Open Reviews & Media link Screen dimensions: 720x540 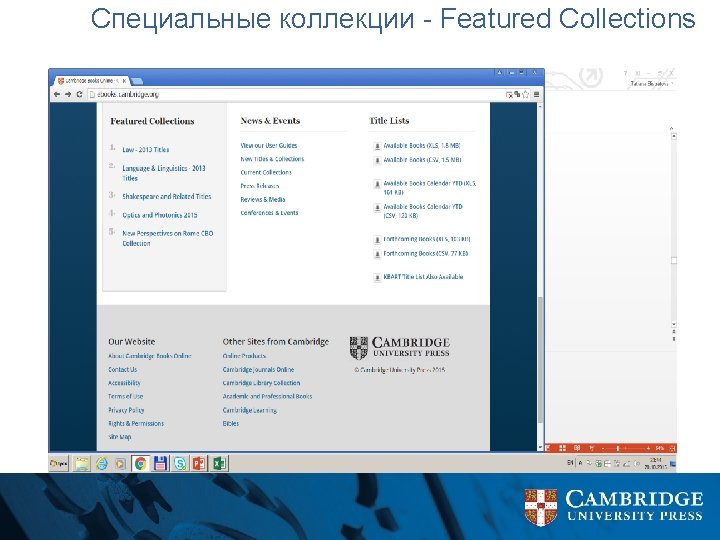(263, 200)
